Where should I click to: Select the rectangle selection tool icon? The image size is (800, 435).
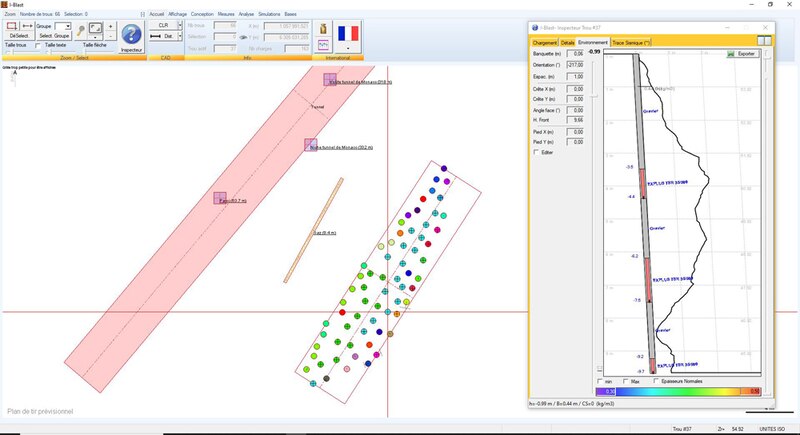click(12, 26)
